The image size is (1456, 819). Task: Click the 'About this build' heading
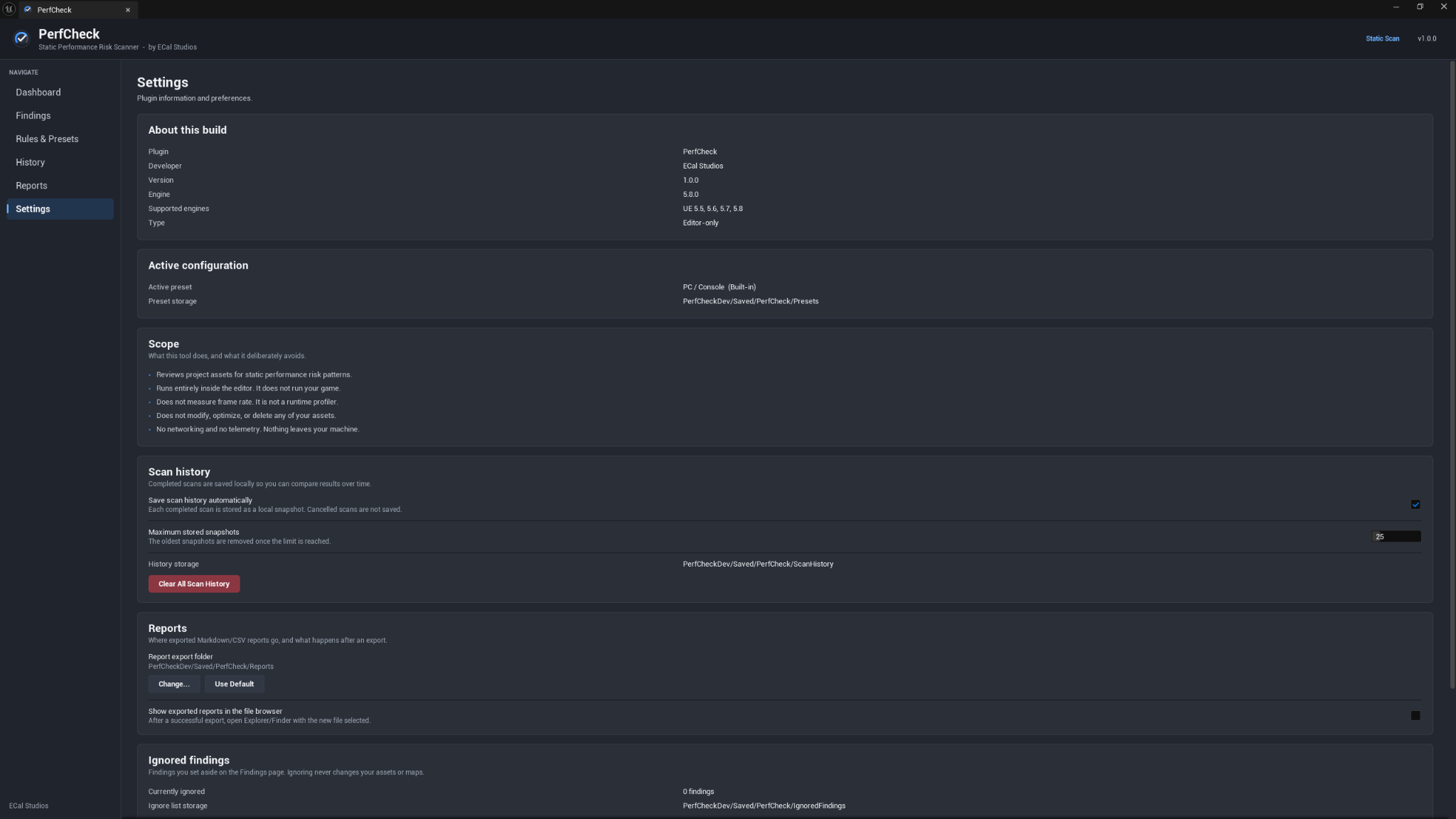point(188,130)
